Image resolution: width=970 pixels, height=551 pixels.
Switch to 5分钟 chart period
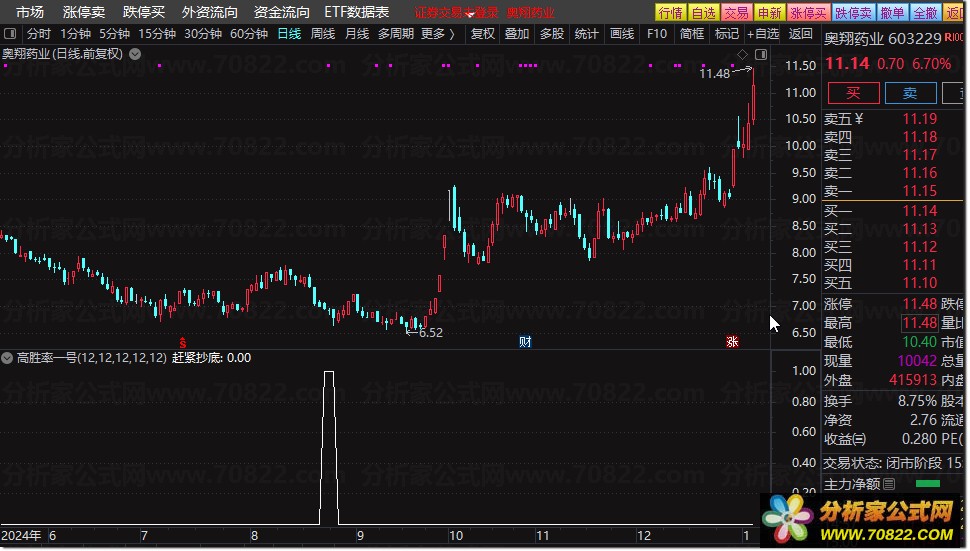(114, 33)
